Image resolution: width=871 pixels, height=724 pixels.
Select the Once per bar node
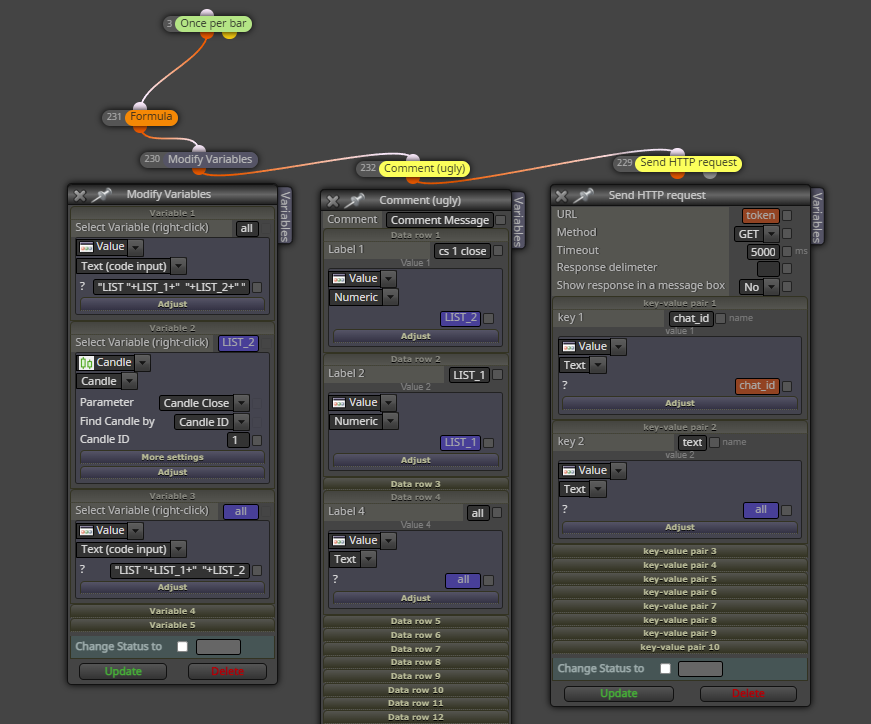[x=214, y=23]
